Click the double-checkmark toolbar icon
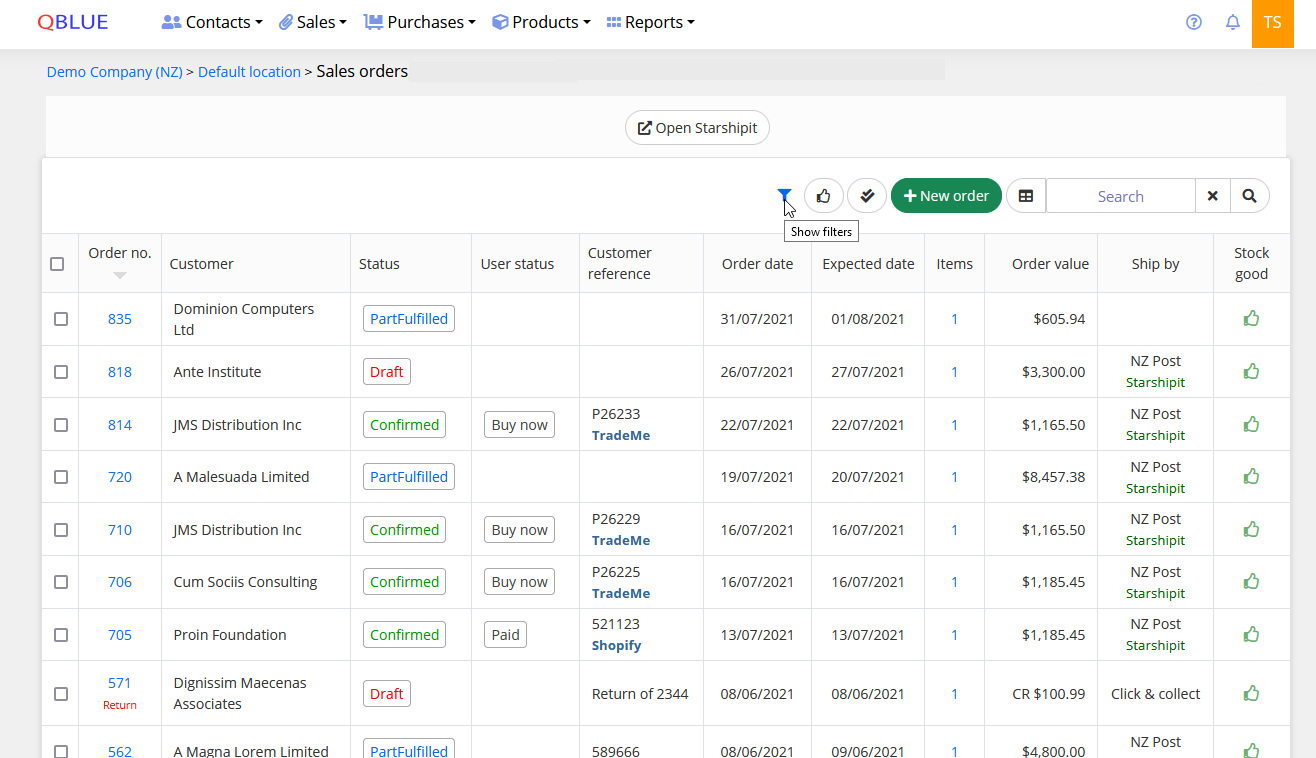The width and height of the screenshot is (1316, 758). coord(867,196)
